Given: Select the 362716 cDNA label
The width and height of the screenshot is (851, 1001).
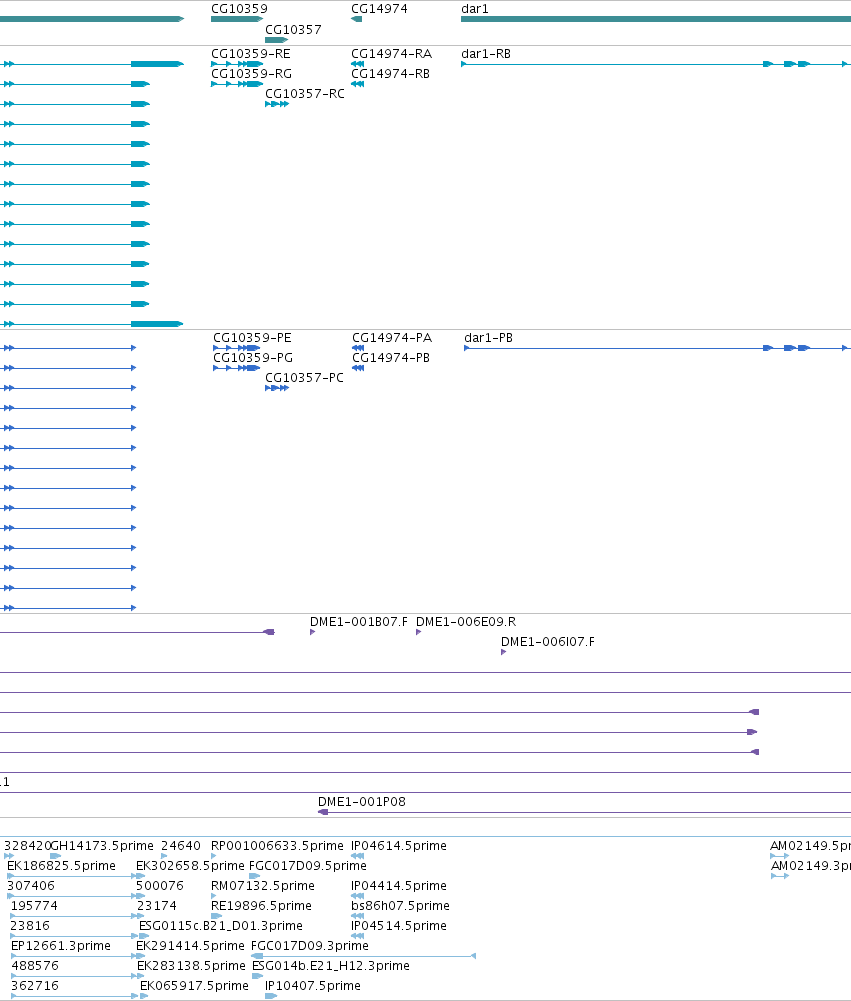Looking at the screenshot, I should click(x=35, y=986).
